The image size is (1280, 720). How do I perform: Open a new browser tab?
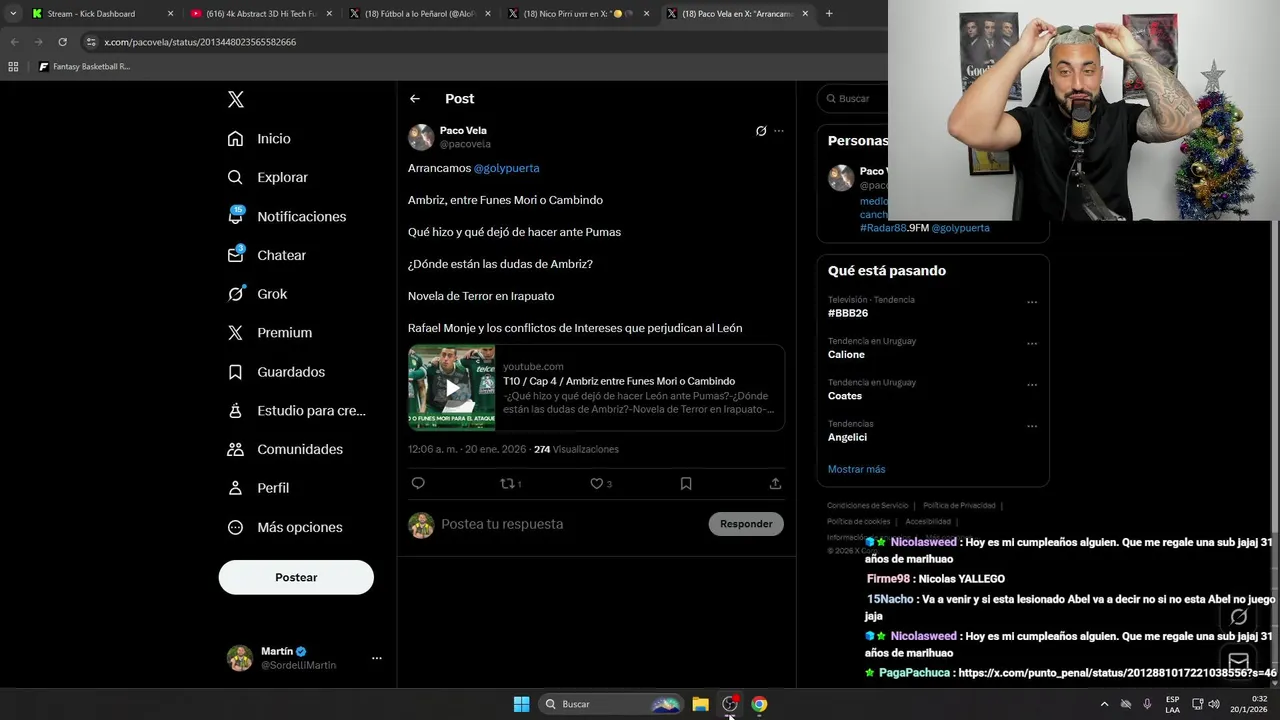click(829, 14)
